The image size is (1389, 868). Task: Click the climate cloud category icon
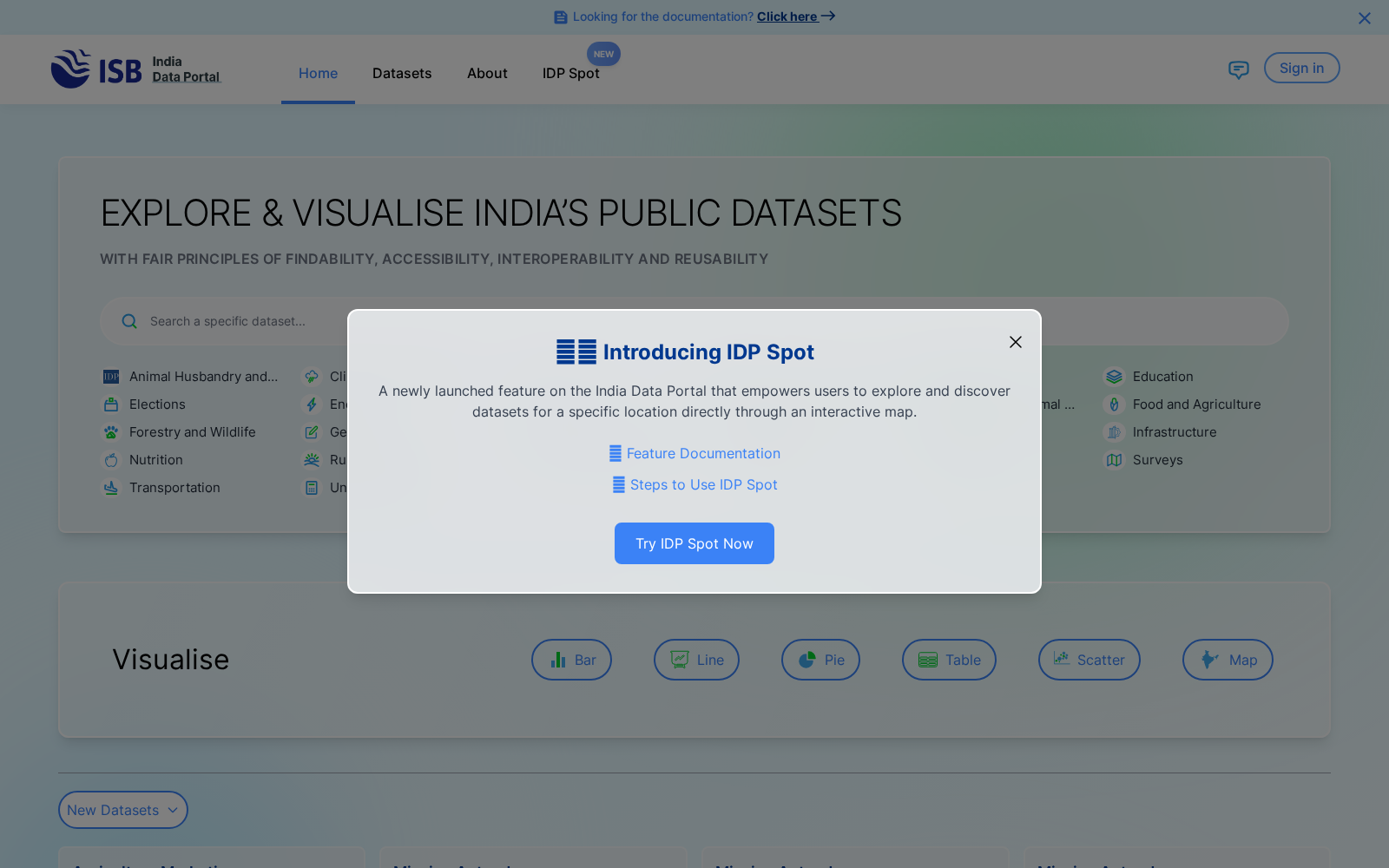click(312, 377)
